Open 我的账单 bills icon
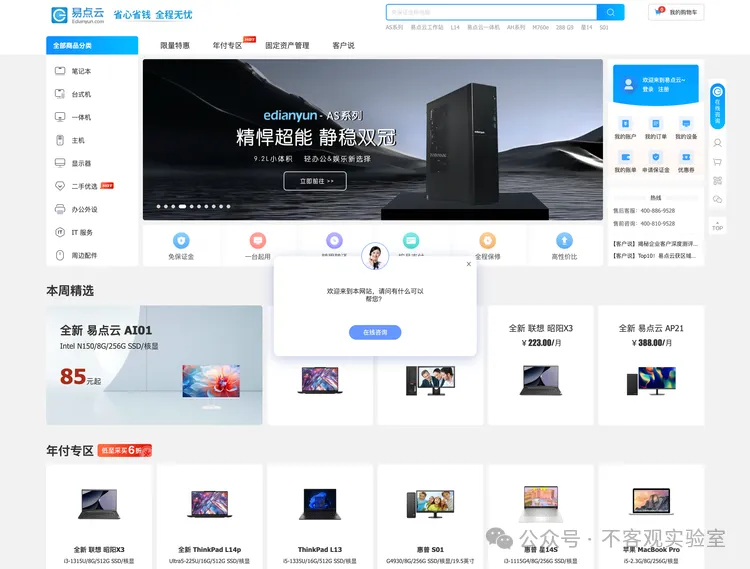This screenshot has height=569, width=750. (625, 157)
